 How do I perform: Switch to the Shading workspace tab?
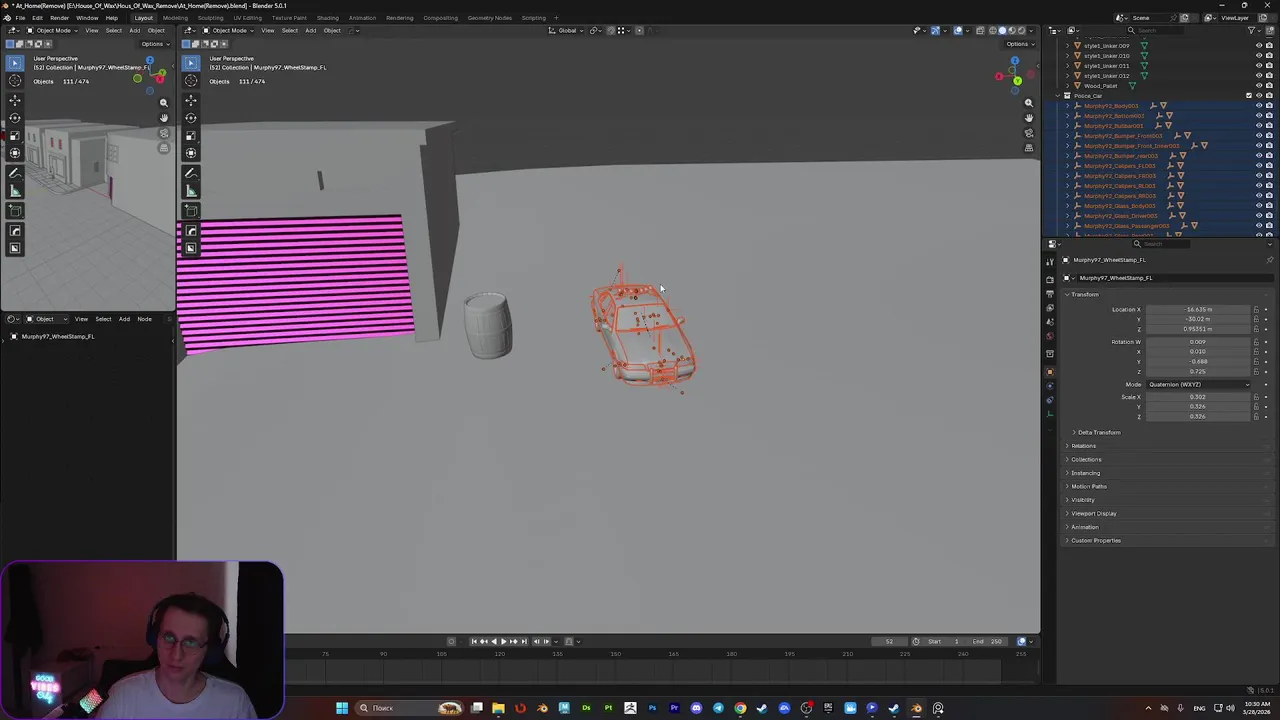[327, 18]
